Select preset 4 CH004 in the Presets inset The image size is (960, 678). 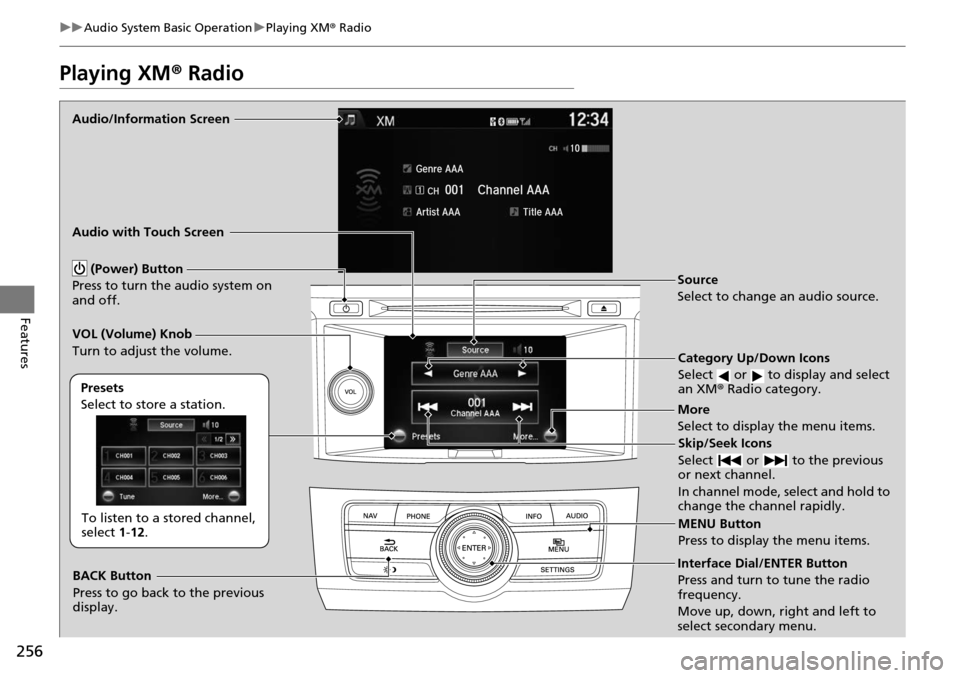pyautogui.click(x=124, y=477)
